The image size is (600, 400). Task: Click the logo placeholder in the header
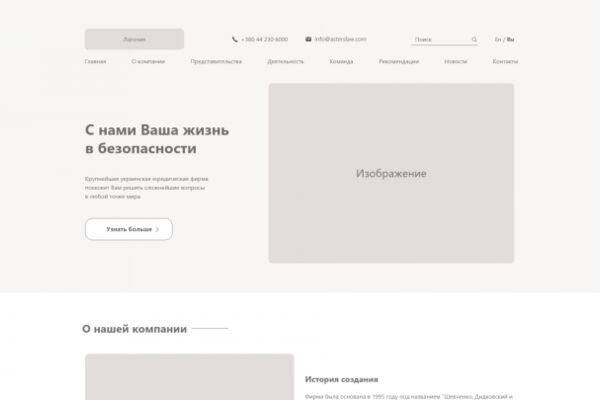point(134,39)
